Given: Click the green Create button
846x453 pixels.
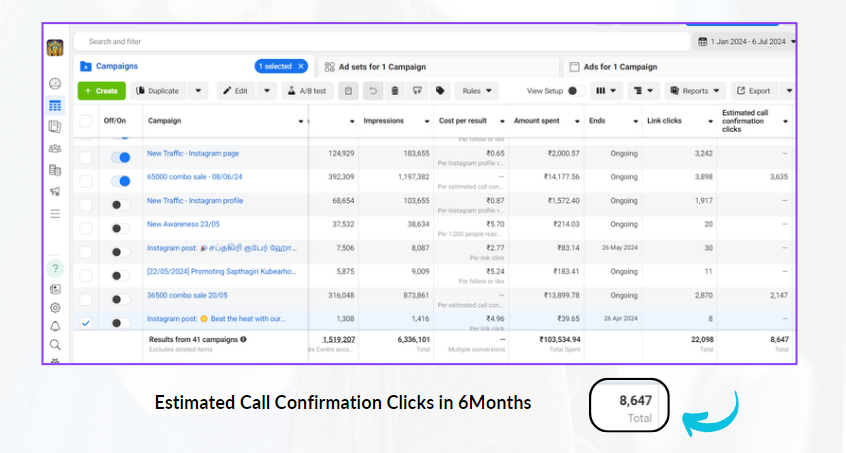Looking at the screenshot, I should tap(101, 91).
